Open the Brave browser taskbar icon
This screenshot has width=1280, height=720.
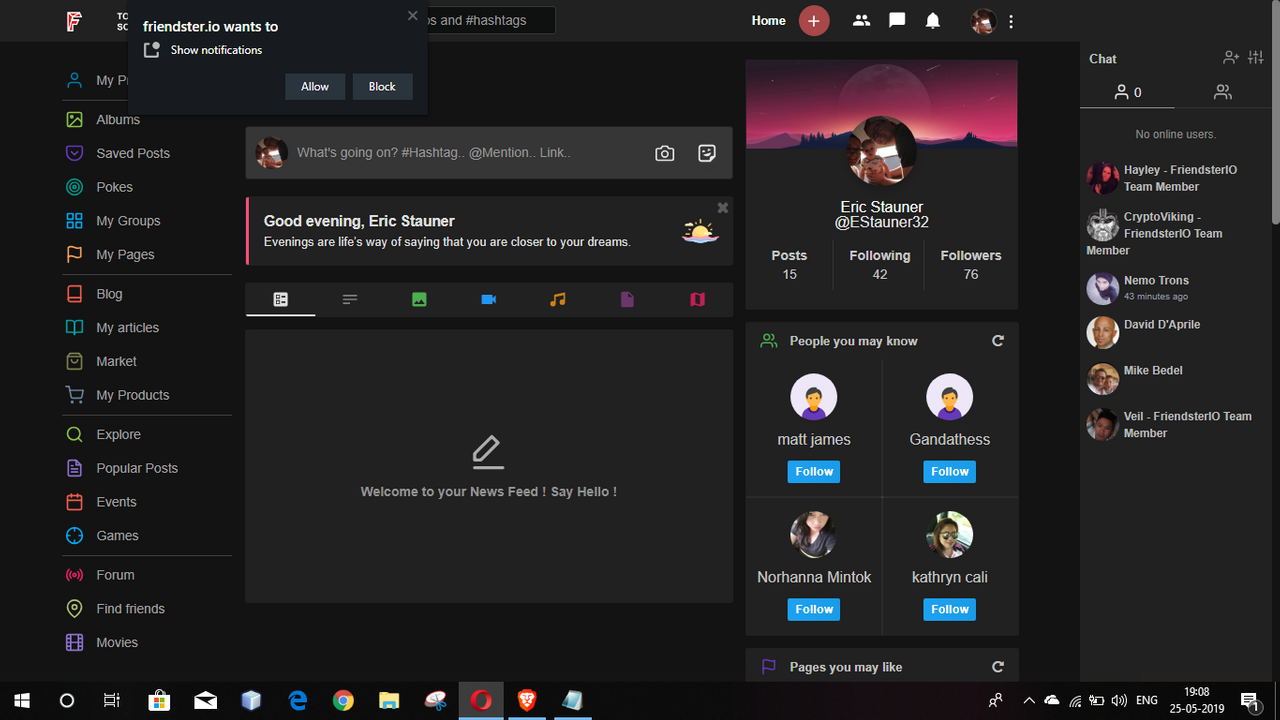(527, 700)
